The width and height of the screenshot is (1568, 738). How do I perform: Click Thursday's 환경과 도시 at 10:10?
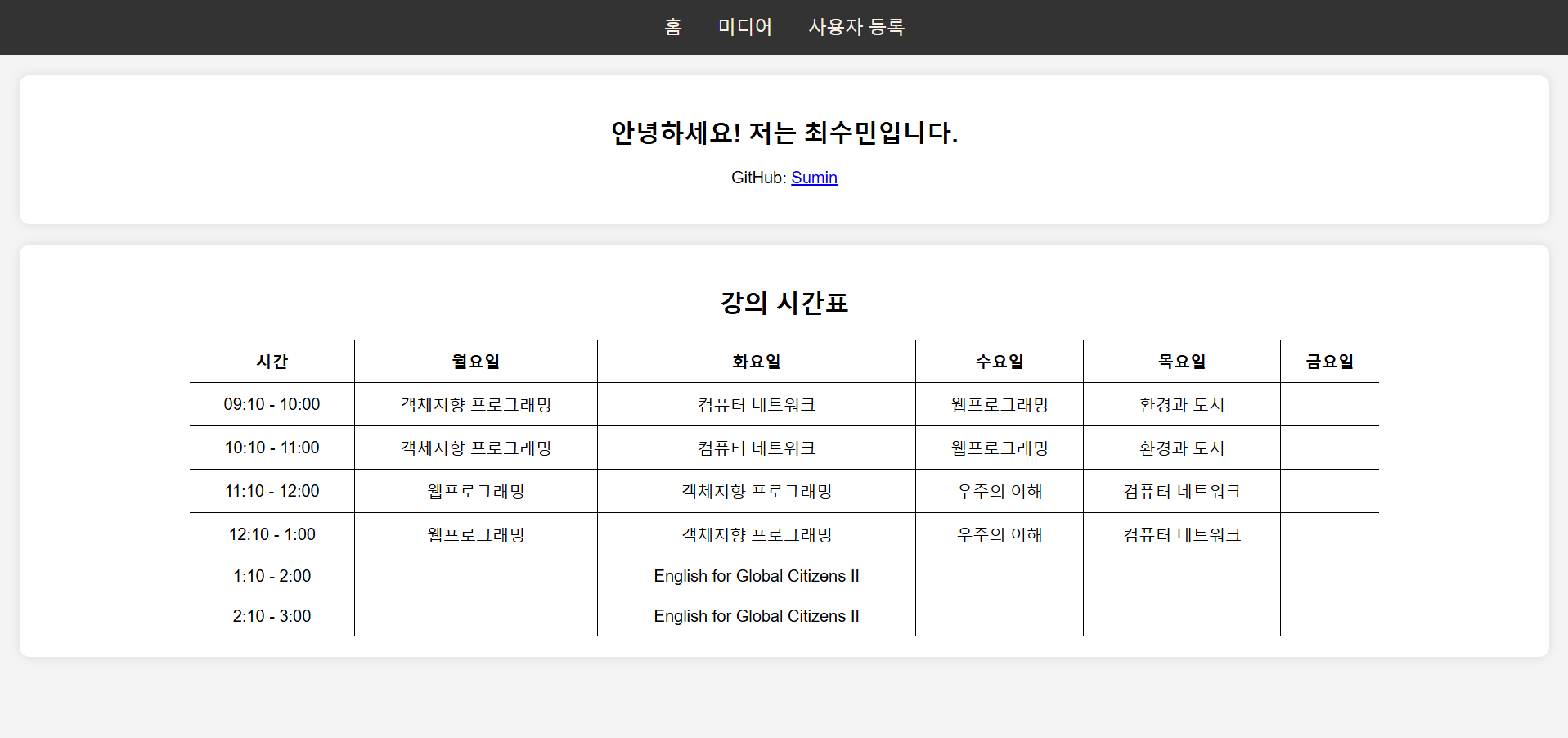tap(1181, 448)
